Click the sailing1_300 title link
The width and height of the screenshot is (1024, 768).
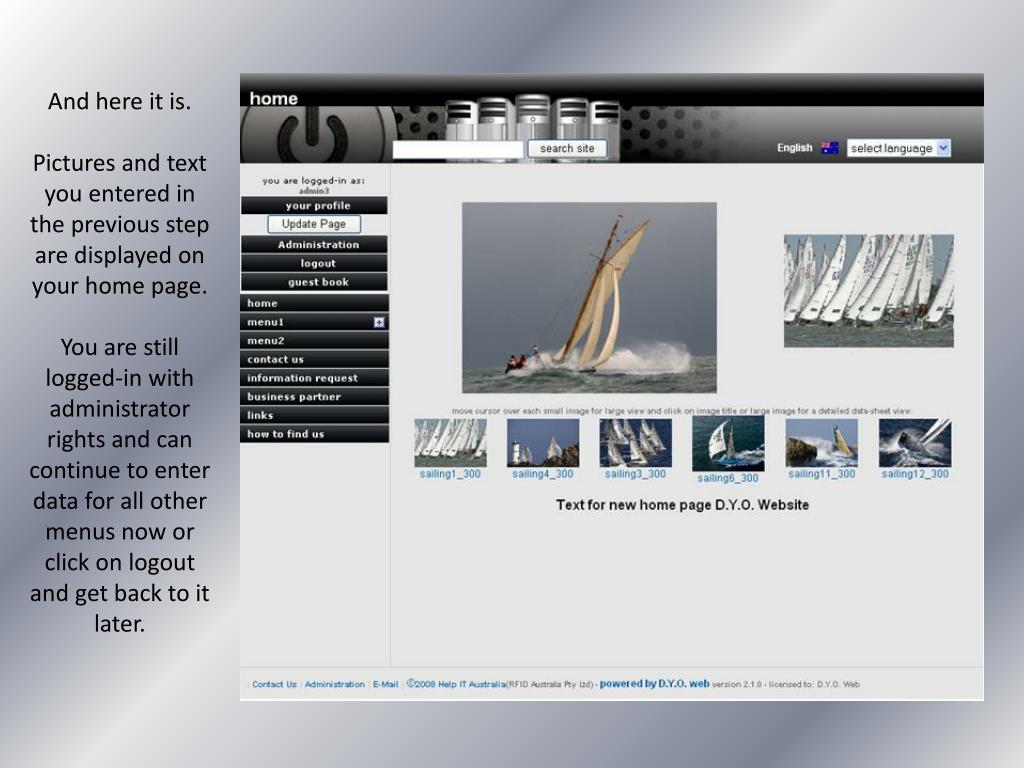coord(450,474)
